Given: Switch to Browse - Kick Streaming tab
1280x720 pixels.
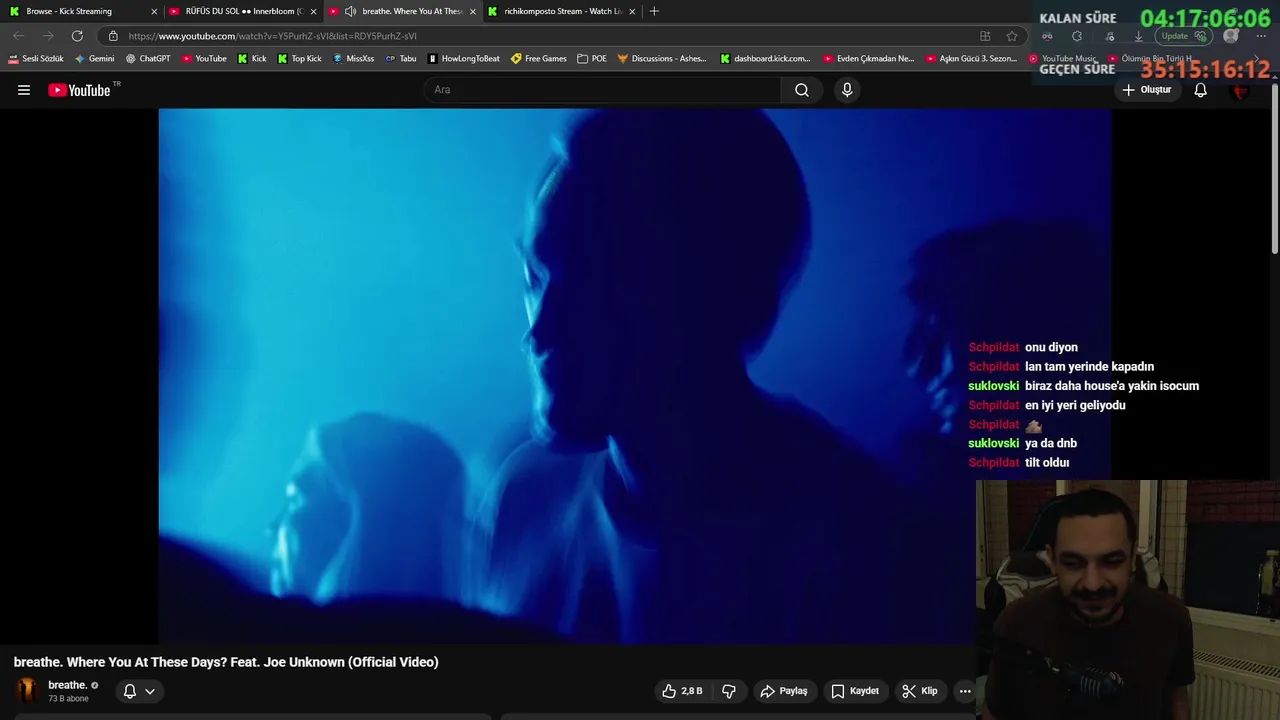Looking at the screenshot, I should pos(82,11).
